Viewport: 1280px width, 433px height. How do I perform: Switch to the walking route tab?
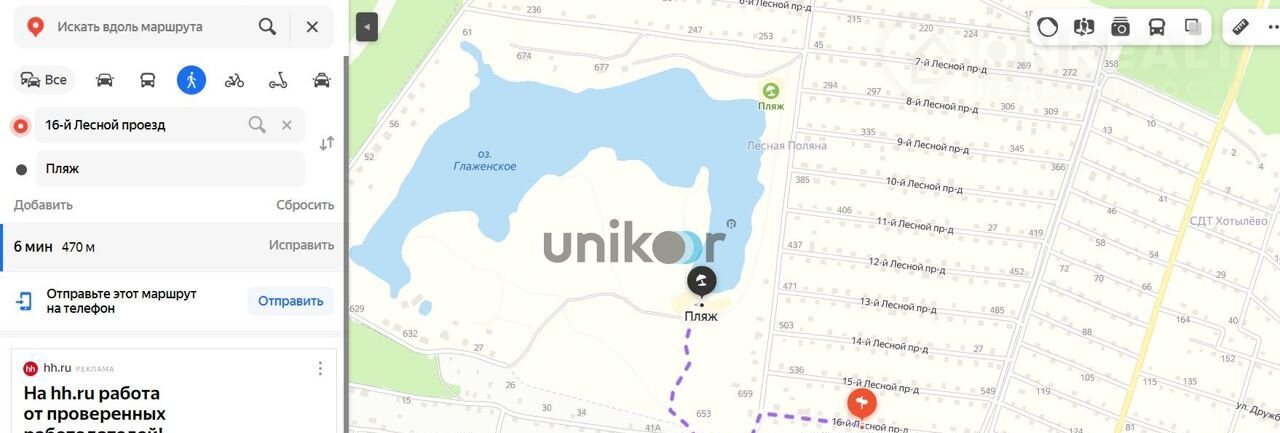coord(191,80)
